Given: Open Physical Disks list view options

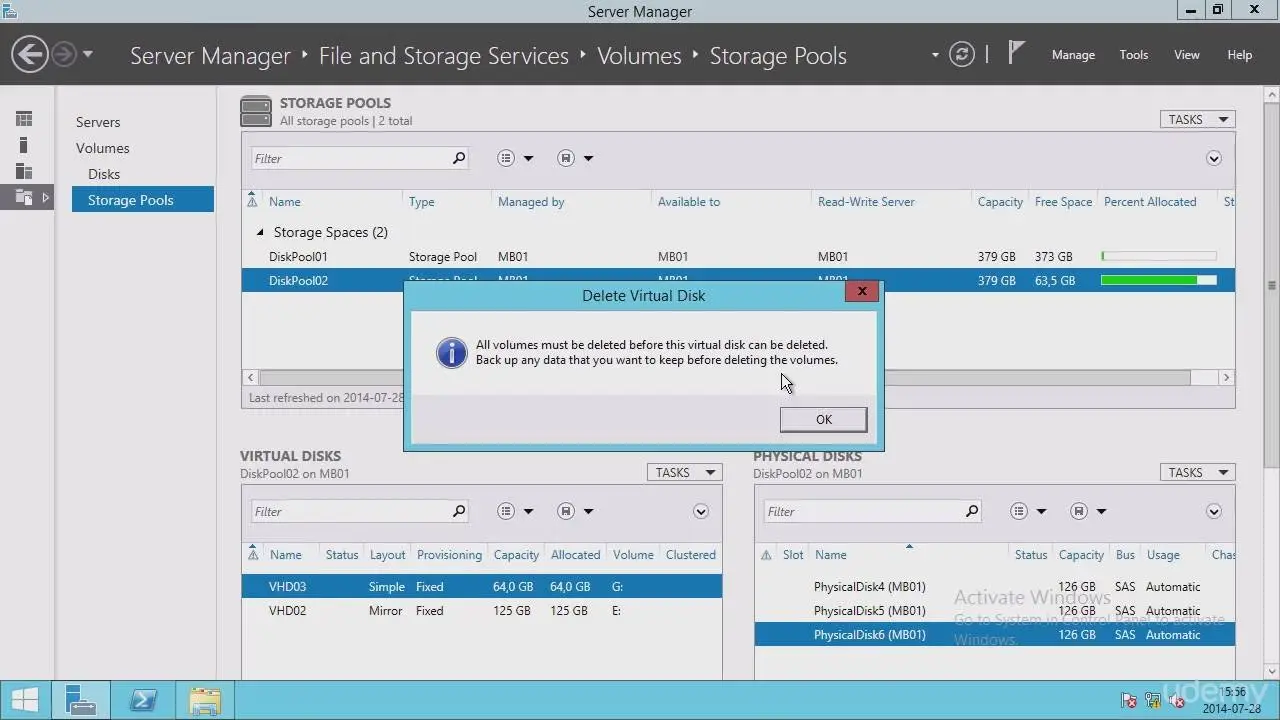Looking at the screenshot, I should (x=1028, y=511).
